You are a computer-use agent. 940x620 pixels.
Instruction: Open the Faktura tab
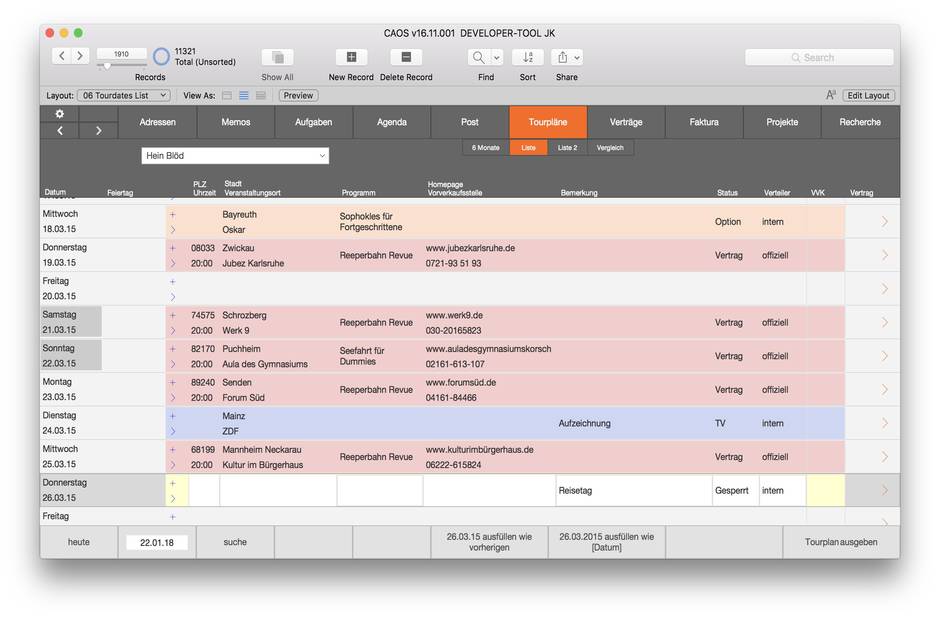point(704,122)
